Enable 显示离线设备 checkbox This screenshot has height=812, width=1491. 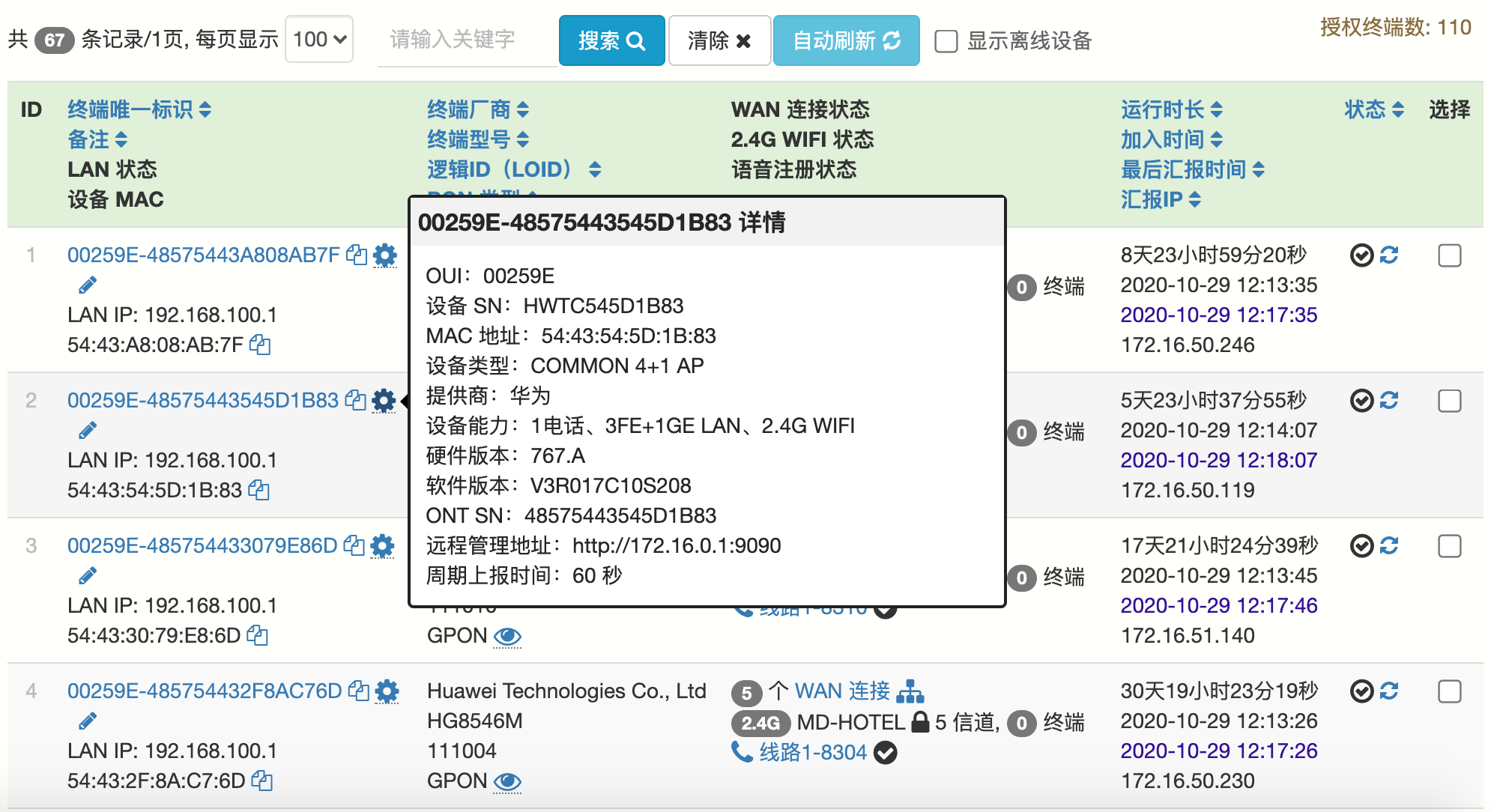coord(946,40)
